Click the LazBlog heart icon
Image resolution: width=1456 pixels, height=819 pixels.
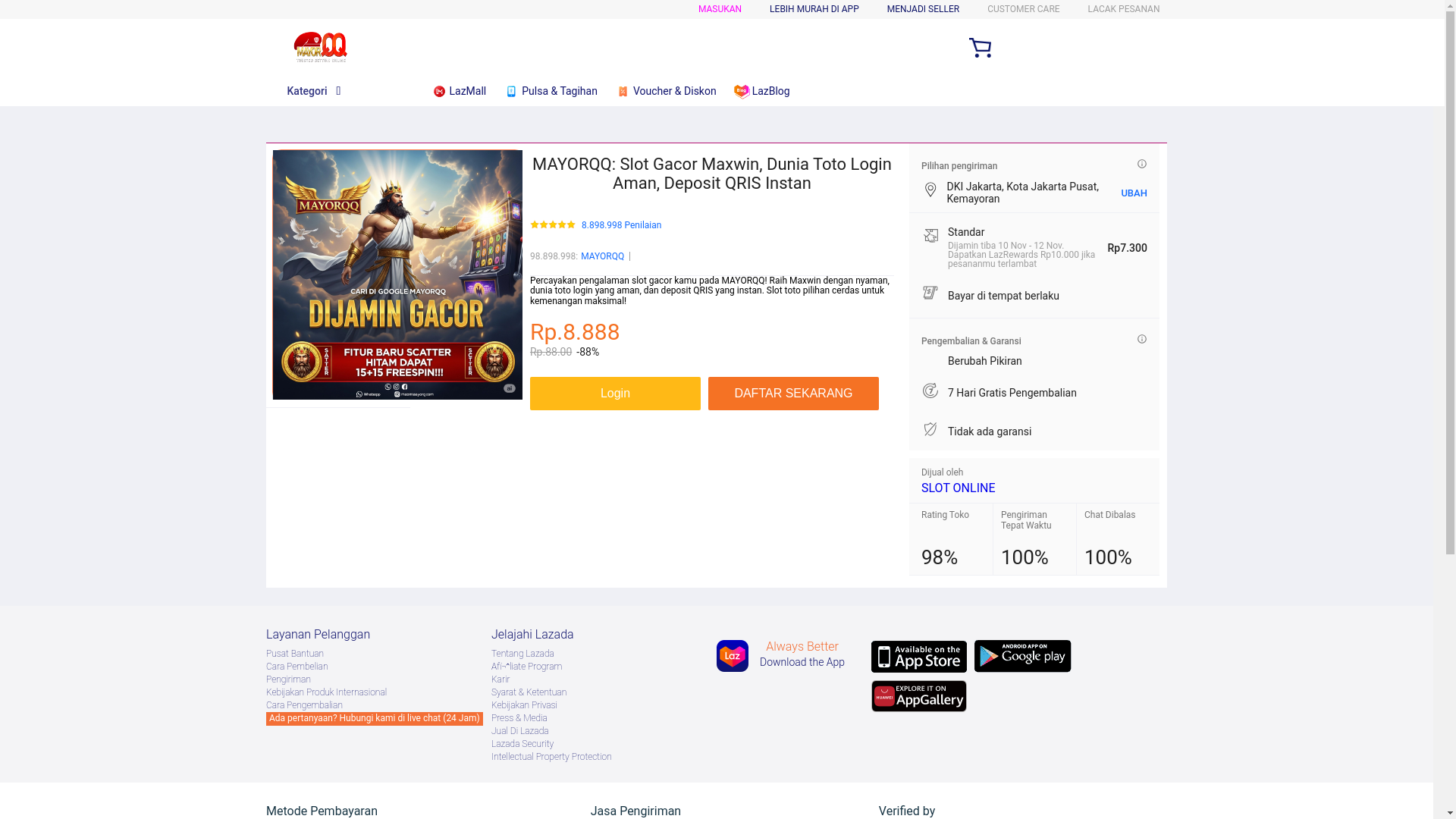coord(742,92)
